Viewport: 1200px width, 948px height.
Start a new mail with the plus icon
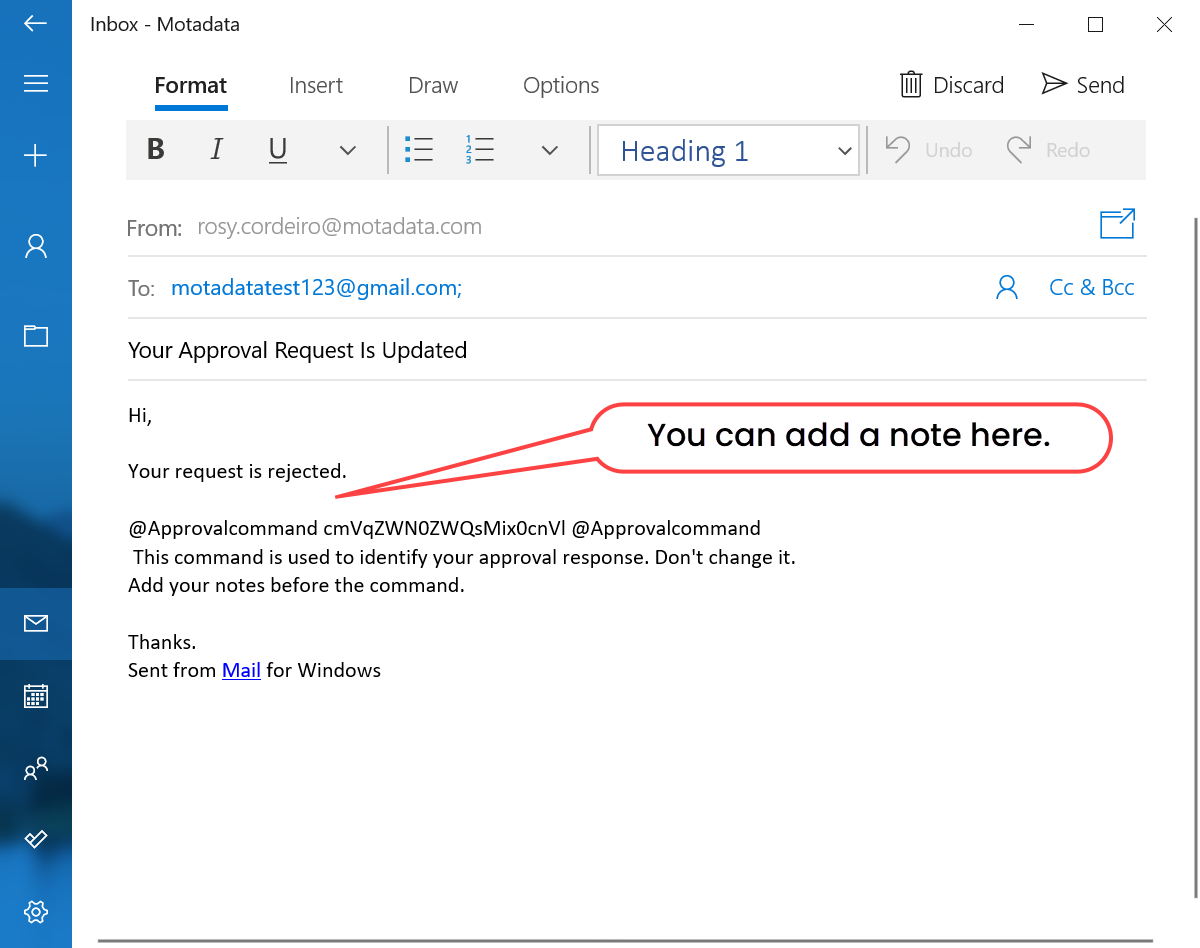[x=36, y=155]
